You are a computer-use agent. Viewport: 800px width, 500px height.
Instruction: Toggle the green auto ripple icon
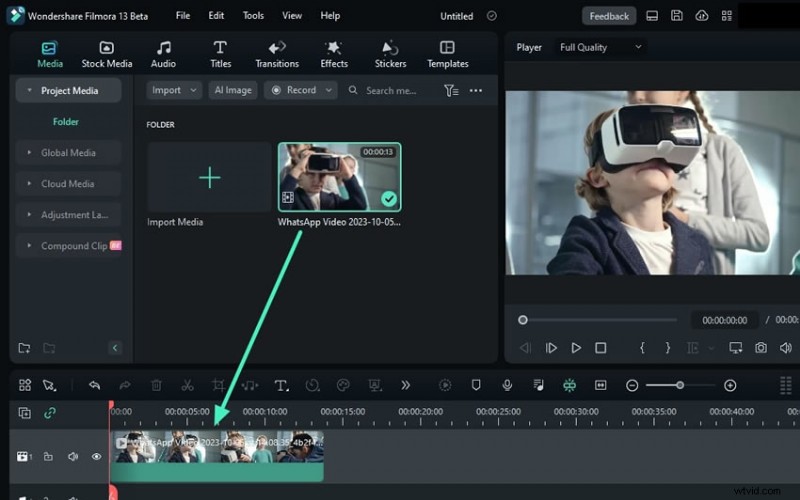pyautogui.click(x=569, y=385)
